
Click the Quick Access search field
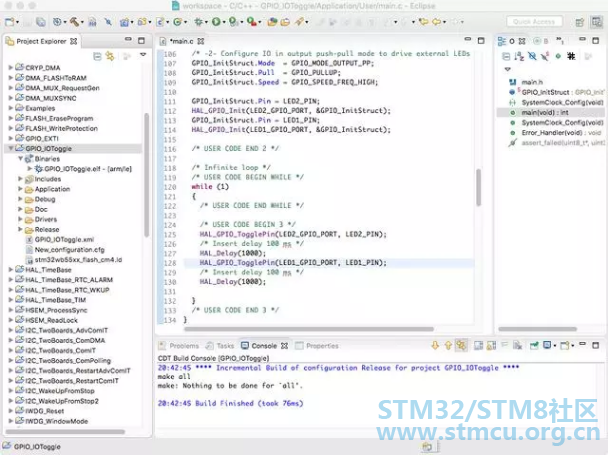click(x=534, y=22)
